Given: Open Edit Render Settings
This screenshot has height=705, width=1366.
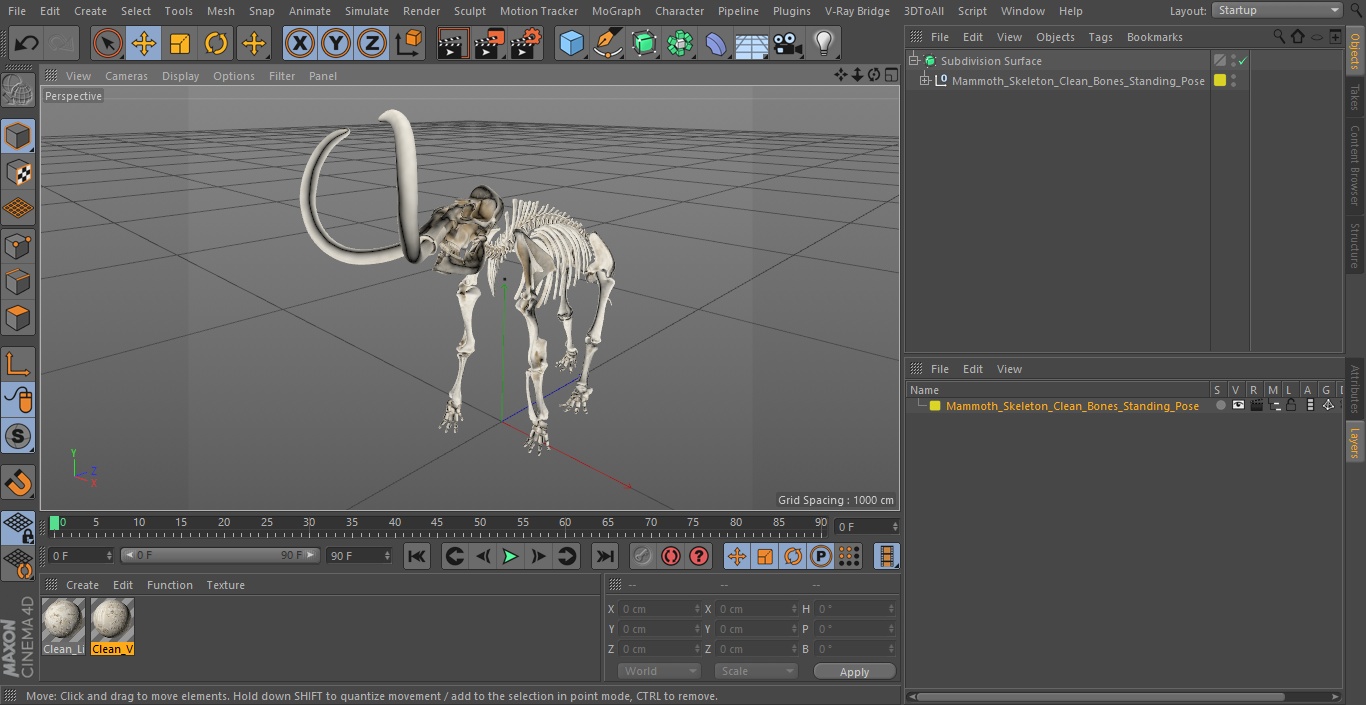Looking at the screenshot, I should [x=526, y=43].
